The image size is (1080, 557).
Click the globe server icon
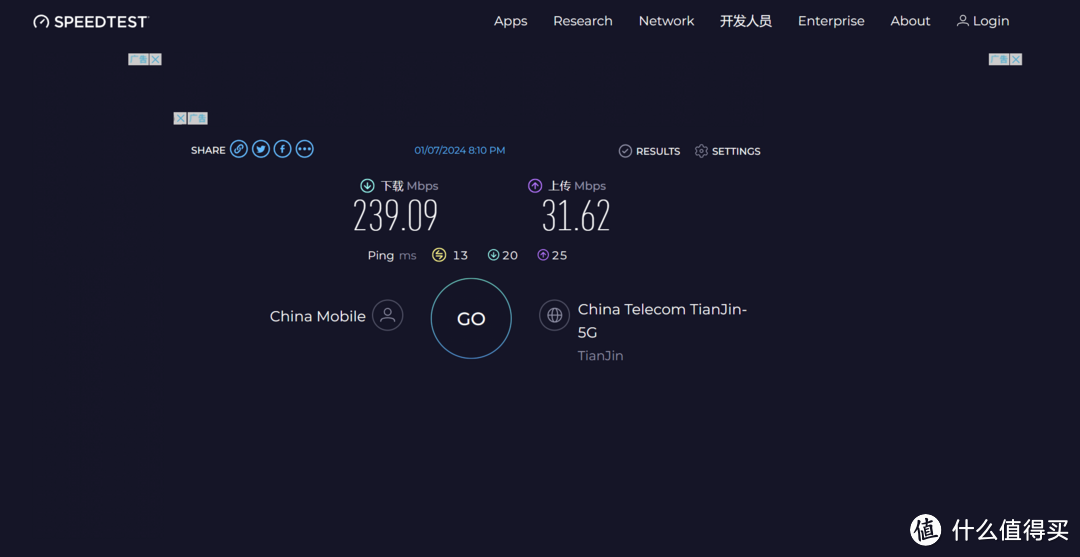click(x=554, y=315)
